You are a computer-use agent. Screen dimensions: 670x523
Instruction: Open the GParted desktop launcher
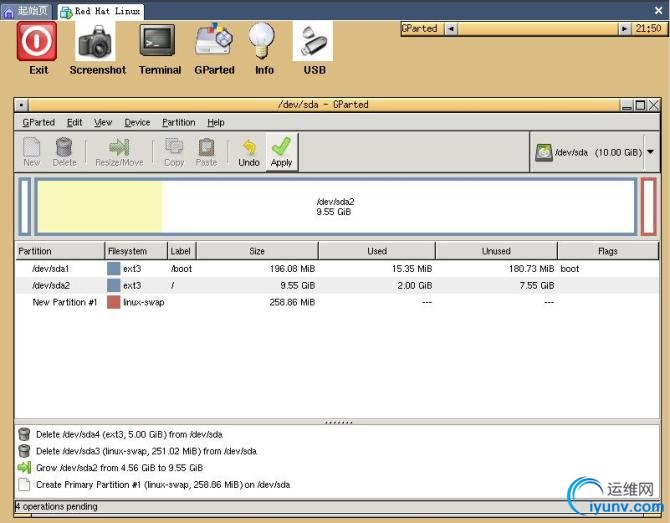coord(214,39)
